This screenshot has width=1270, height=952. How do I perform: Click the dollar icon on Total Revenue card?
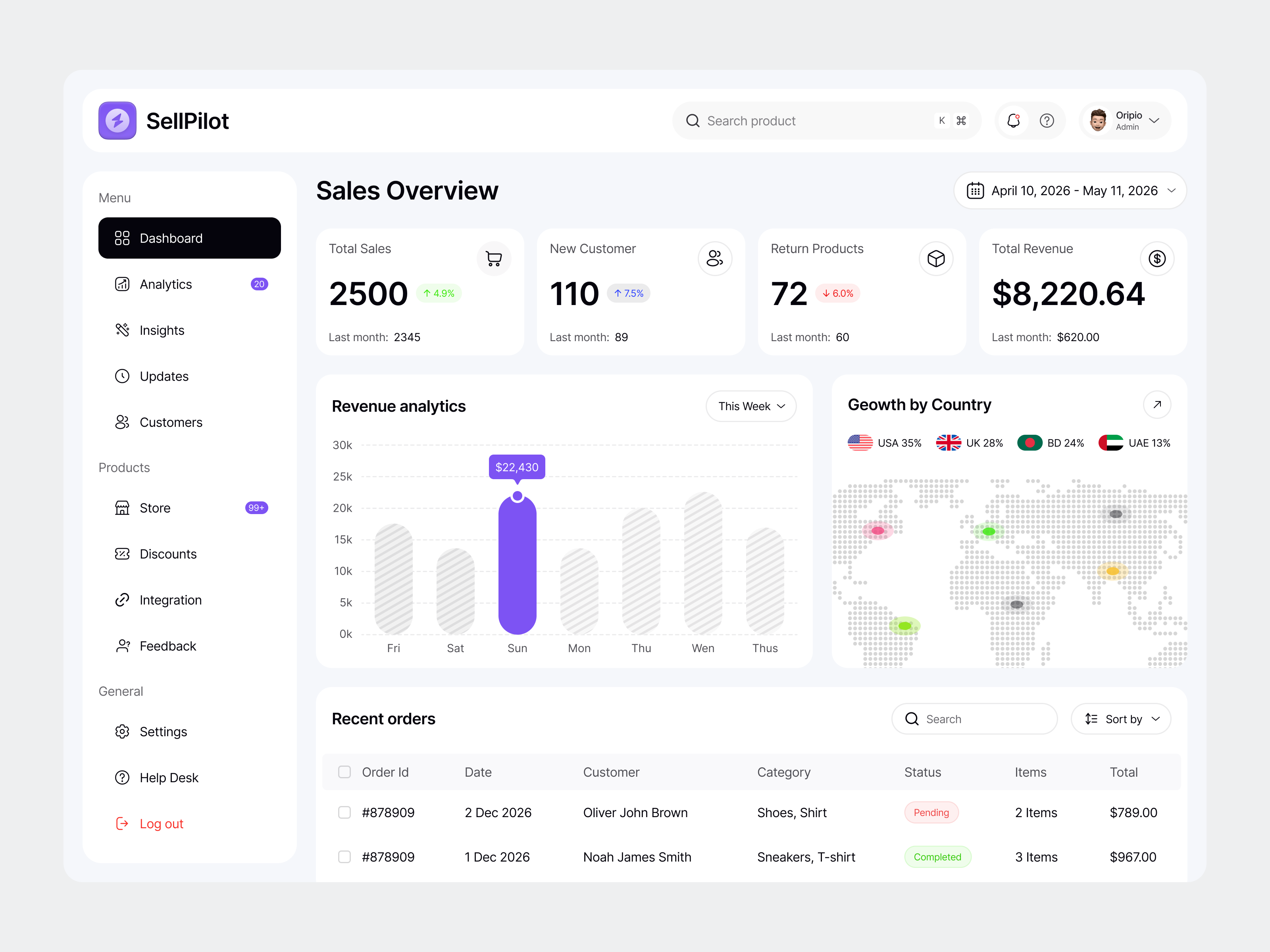pos(1157,259)
